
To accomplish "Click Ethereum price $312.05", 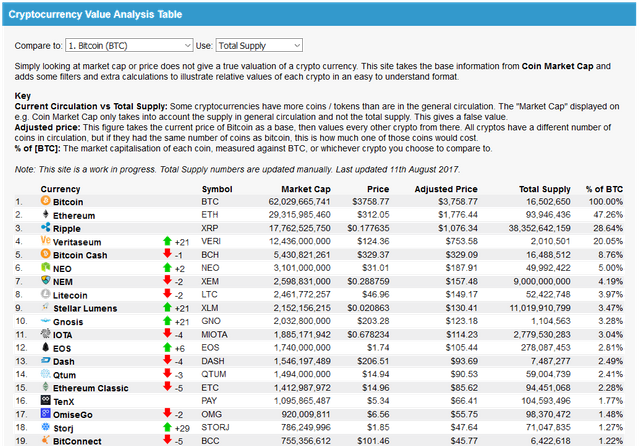I will (373, 215).
